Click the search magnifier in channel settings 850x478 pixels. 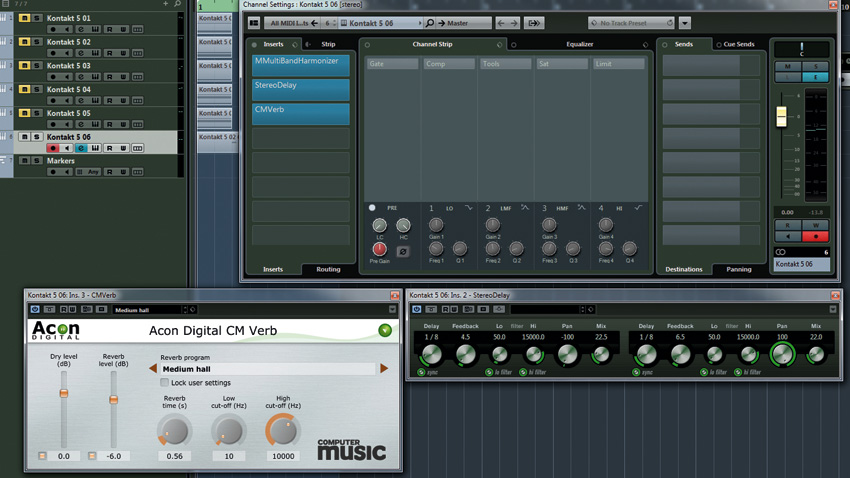coord(429,23)
